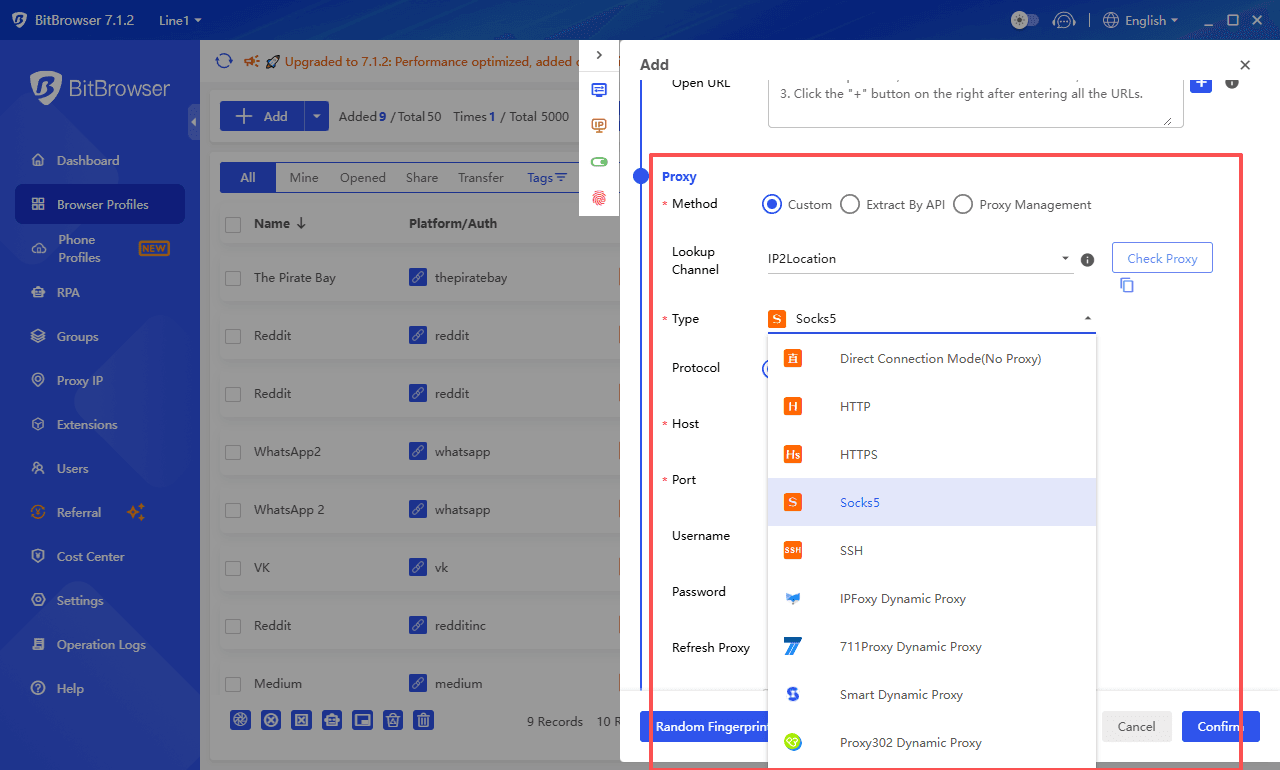The width and height of the screenshot is (1280, 770).
Task: Collapse the Type dropdown showing Socks5
Action: click(x=931, y=319)
